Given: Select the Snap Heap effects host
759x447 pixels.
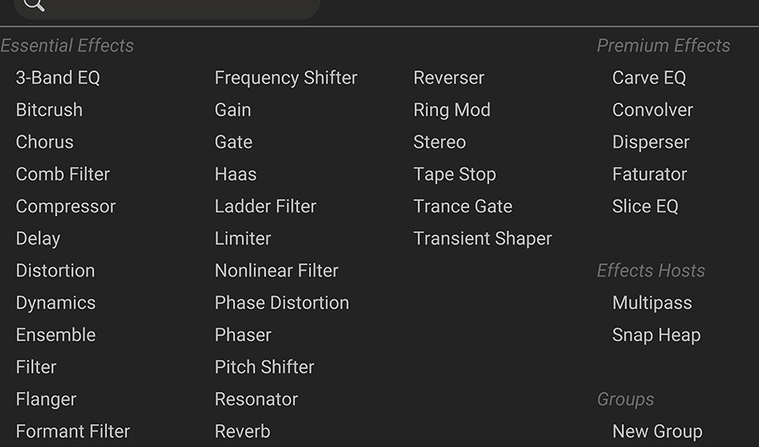Looking at the screenshot, I should tap(656, 335).
